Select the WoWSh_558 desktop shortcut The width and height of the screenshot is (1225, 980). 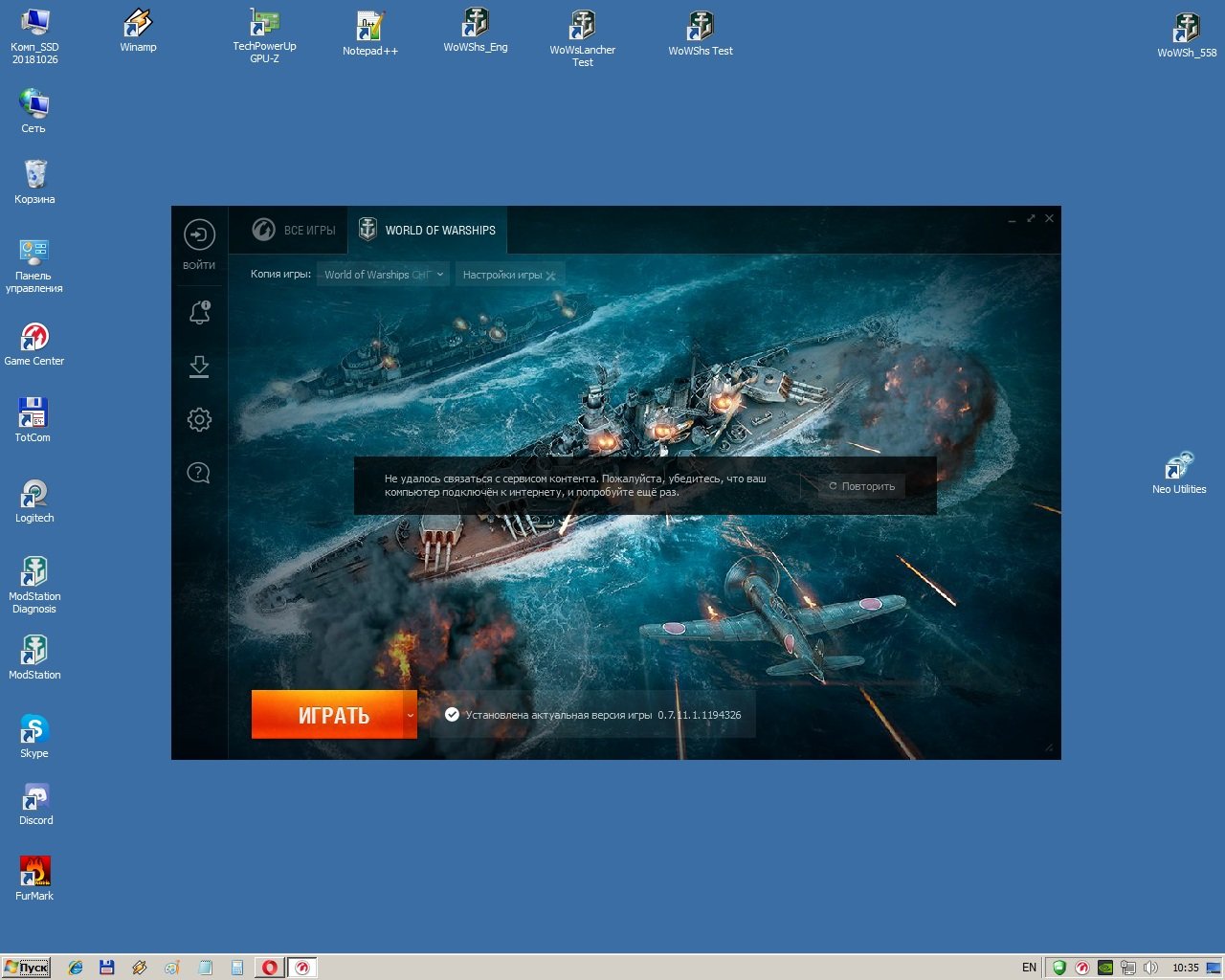pyautogui.click(x=1187, y=36)
